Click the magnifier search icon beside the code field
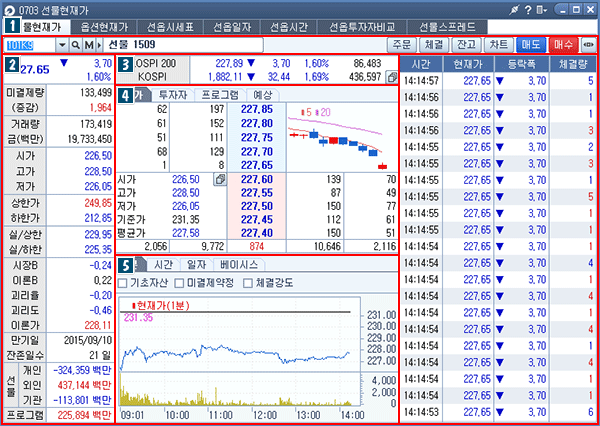 [75, 46]
